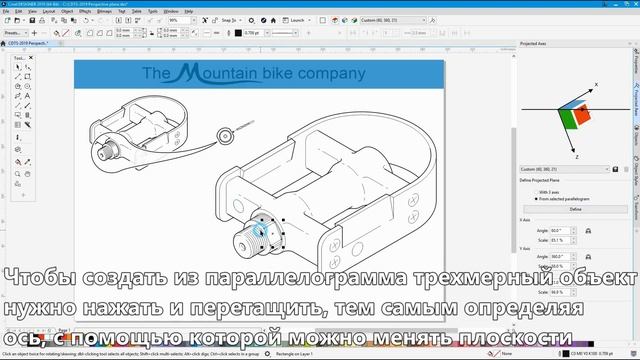Click the vertical scrollbar of the canvas

[x=513, y=190]
